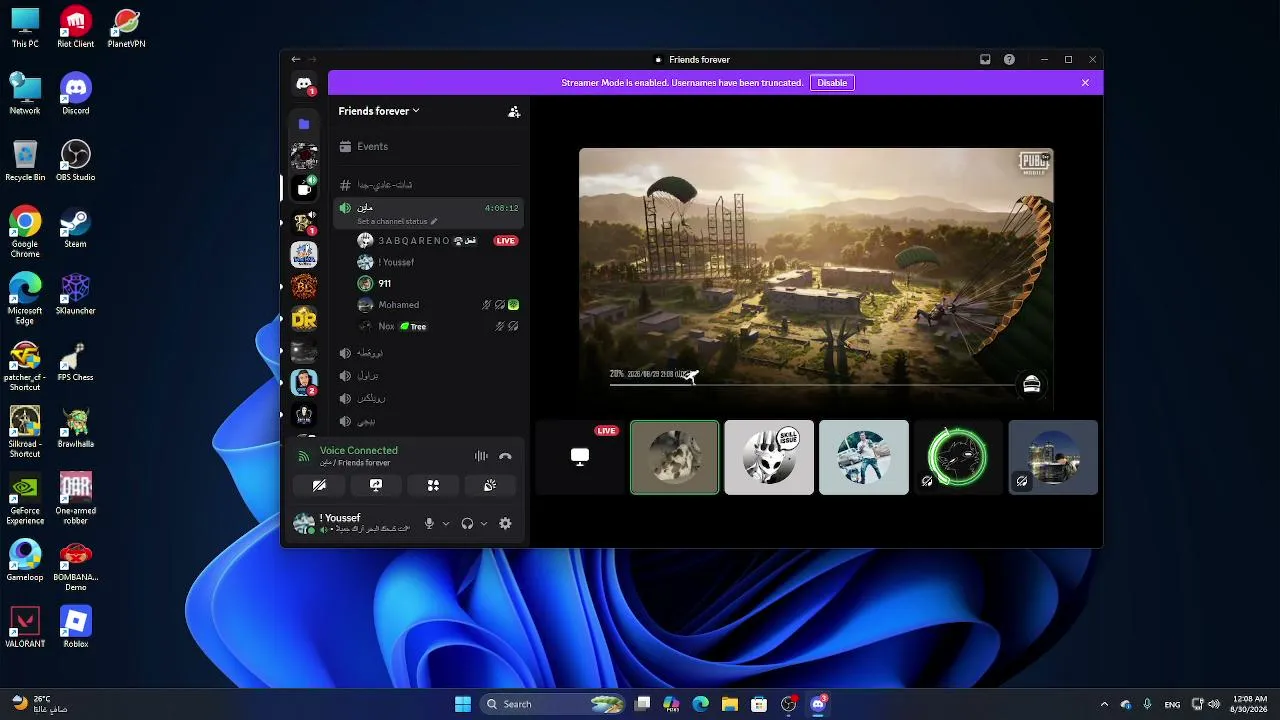Show hidden system tray icons
Viewport: 1280px width, 720px height.
[1104, 704]
